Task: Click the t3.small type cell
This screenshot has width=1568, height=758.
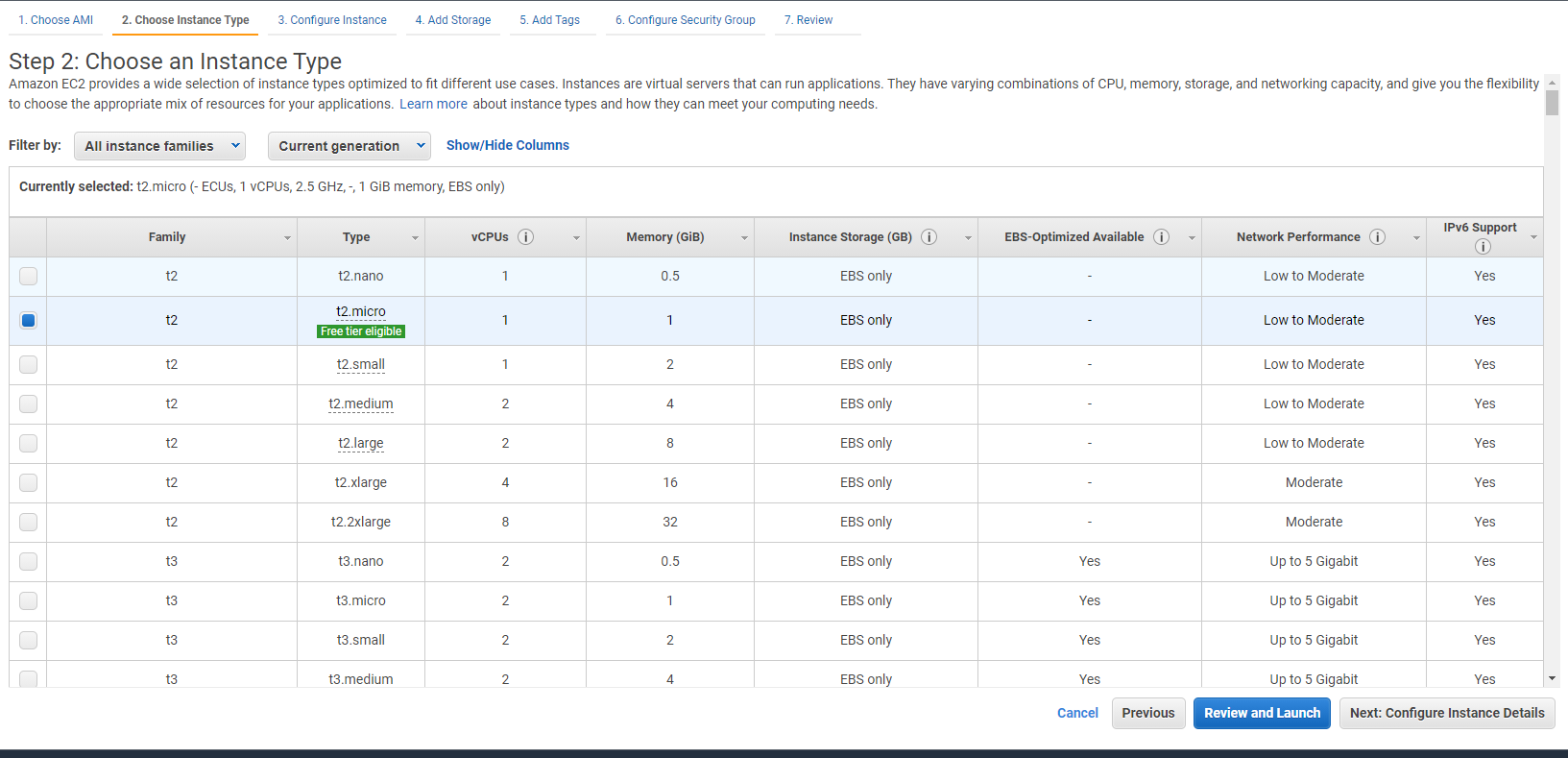Action: [361, 640]
